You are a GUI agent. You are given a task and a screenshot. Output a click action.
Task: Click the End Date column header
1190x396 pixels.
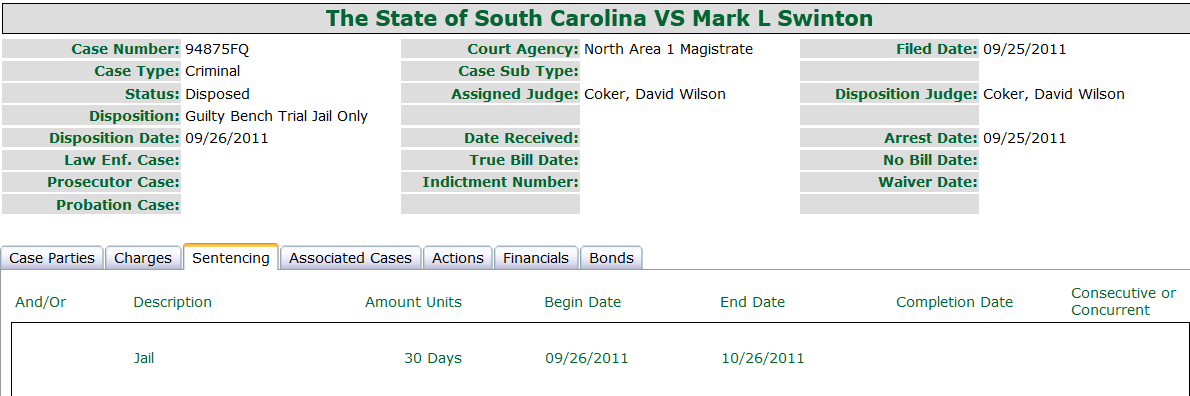752,302
